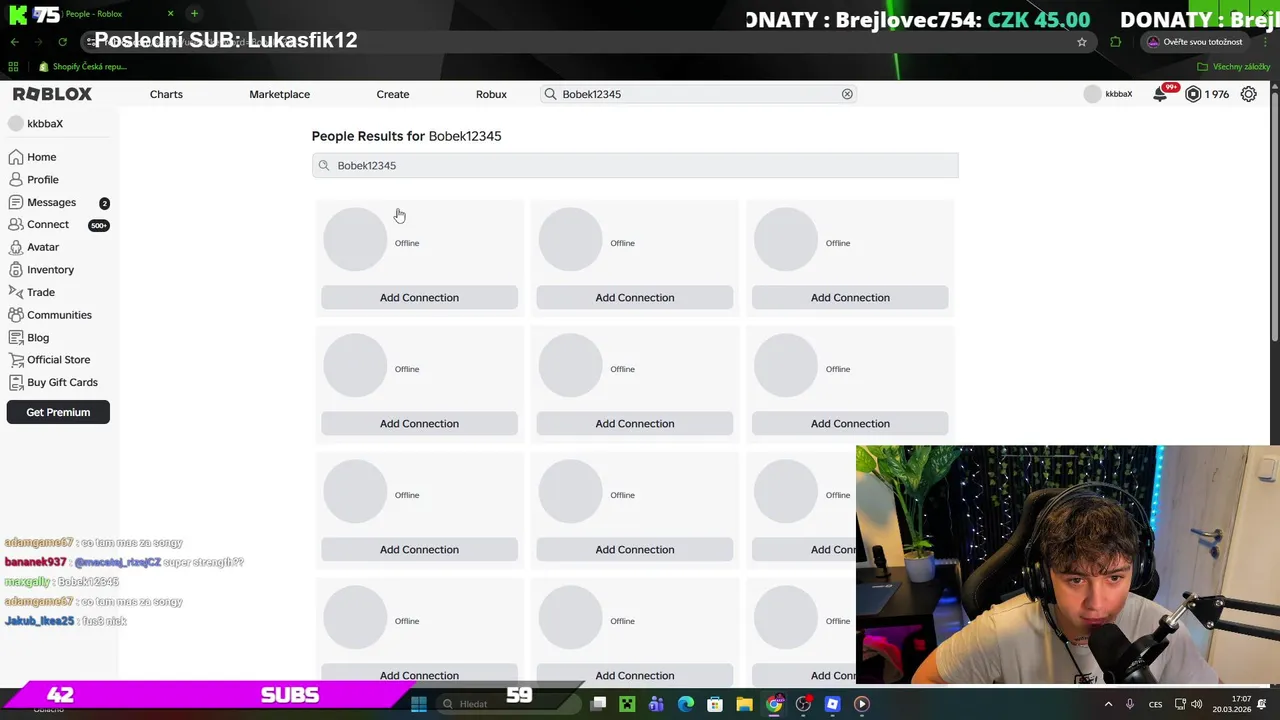The height and width of the screenshot is (720, 1280).
Task: Click the People Results search input field
Action: (635, 165)
